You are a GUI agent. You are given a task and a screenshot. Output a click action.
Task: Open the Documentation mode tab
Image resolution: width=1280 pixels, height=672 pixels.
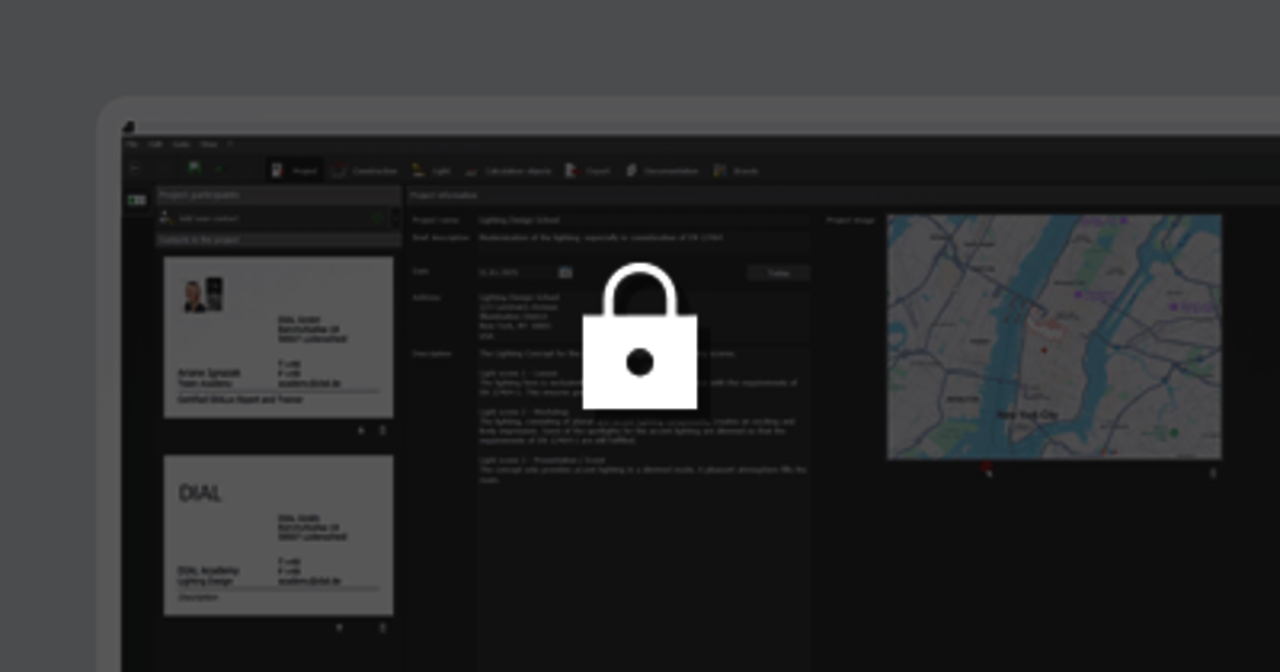662,171
